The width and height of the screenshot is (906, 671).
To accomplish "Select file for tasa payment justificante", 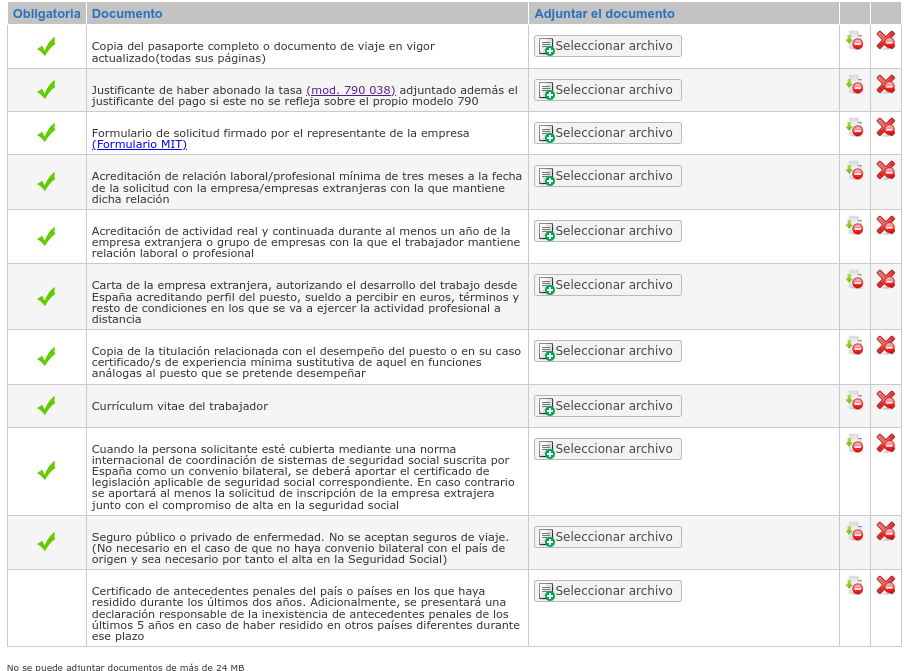I will [x=608, y=90].
